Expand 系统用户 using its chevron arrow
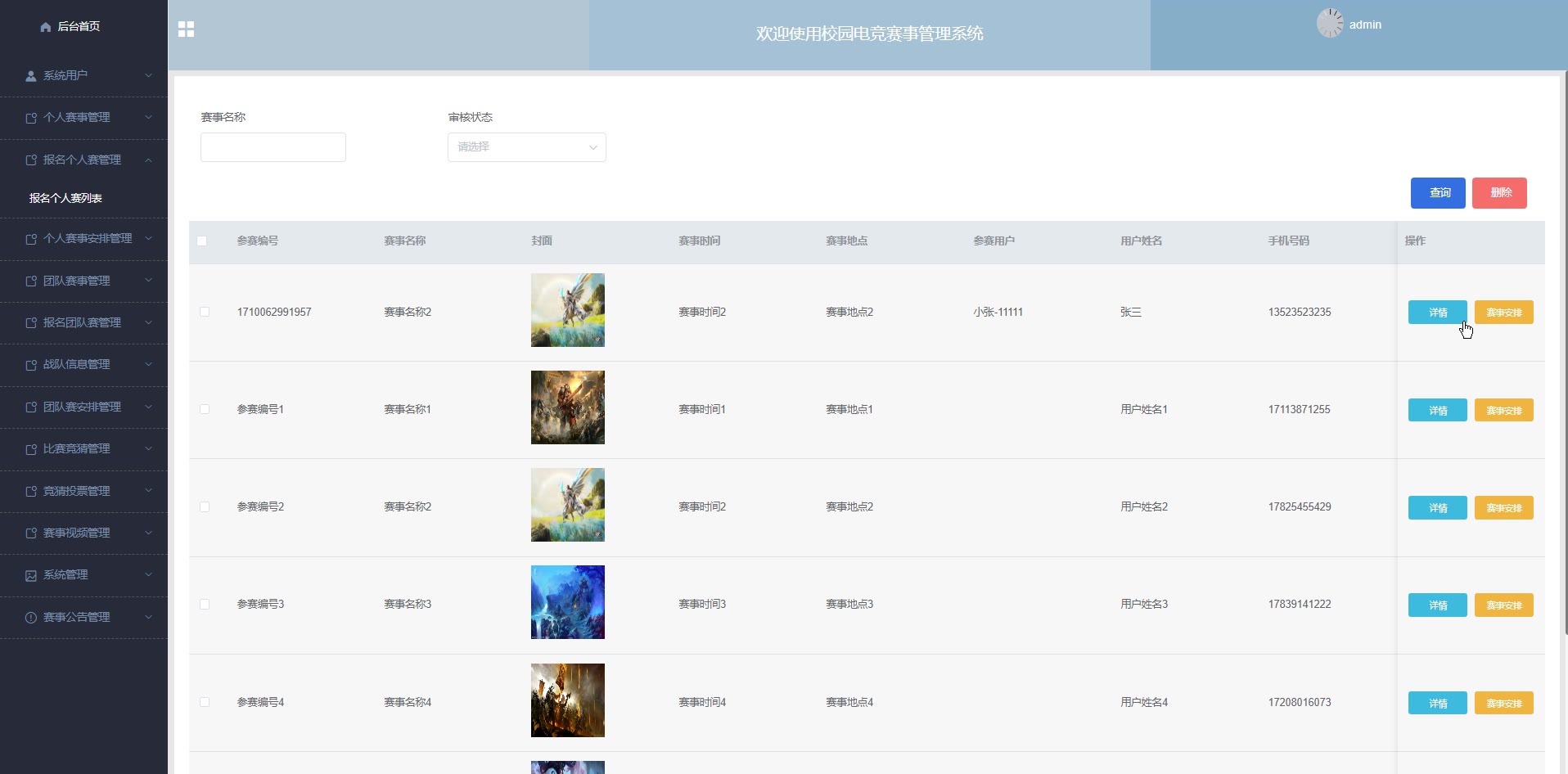1568x774 pixels. pos(148,75)
